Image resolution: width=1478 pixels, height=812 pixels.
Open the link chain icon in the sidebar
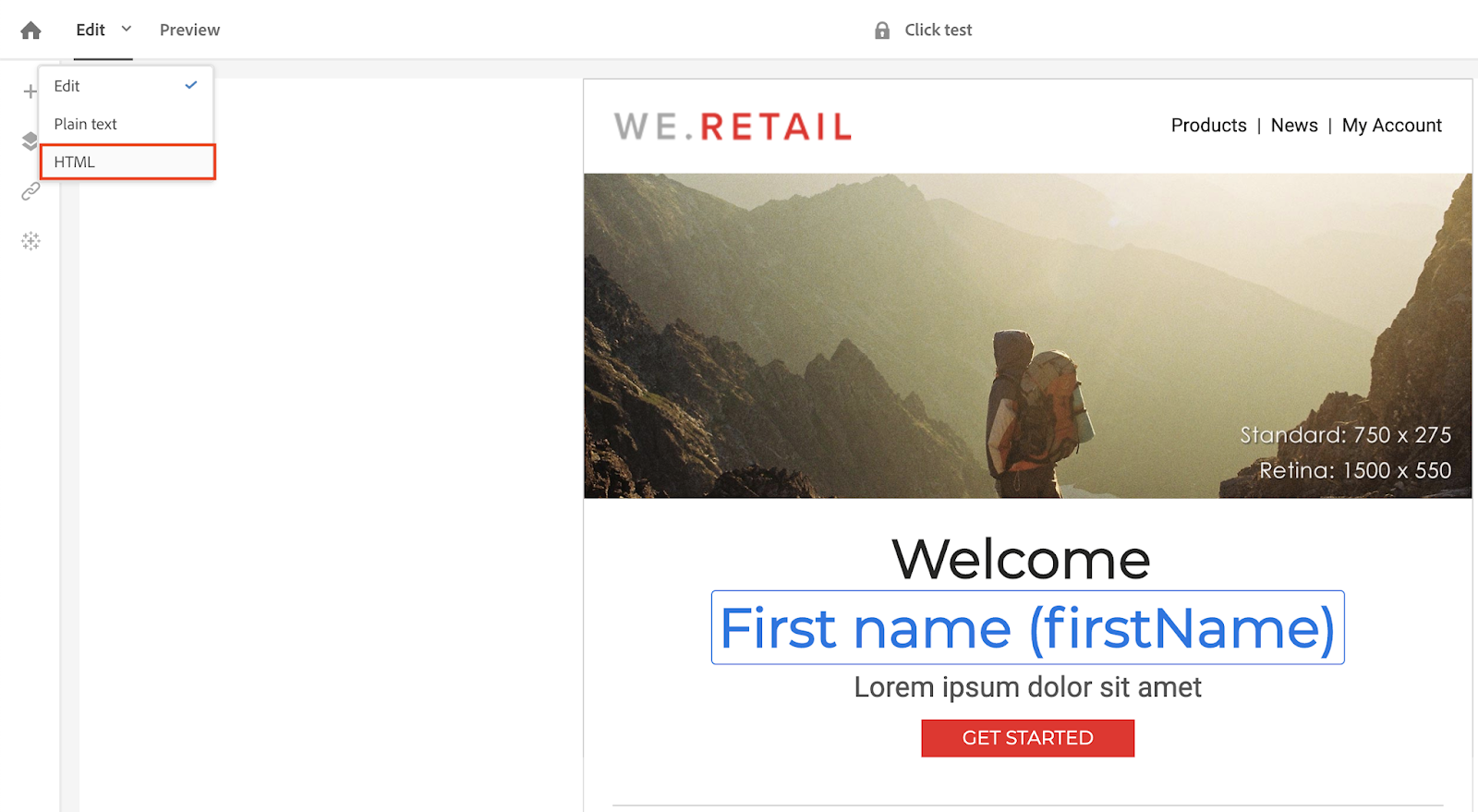point(30,191)
